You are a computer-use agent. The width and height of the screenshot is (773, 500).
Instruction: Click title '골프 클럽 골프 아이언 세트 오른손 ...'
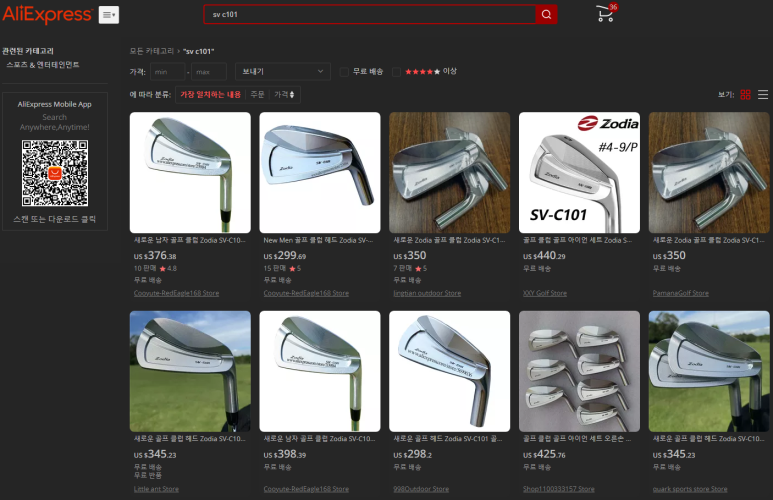coord(577,438)
